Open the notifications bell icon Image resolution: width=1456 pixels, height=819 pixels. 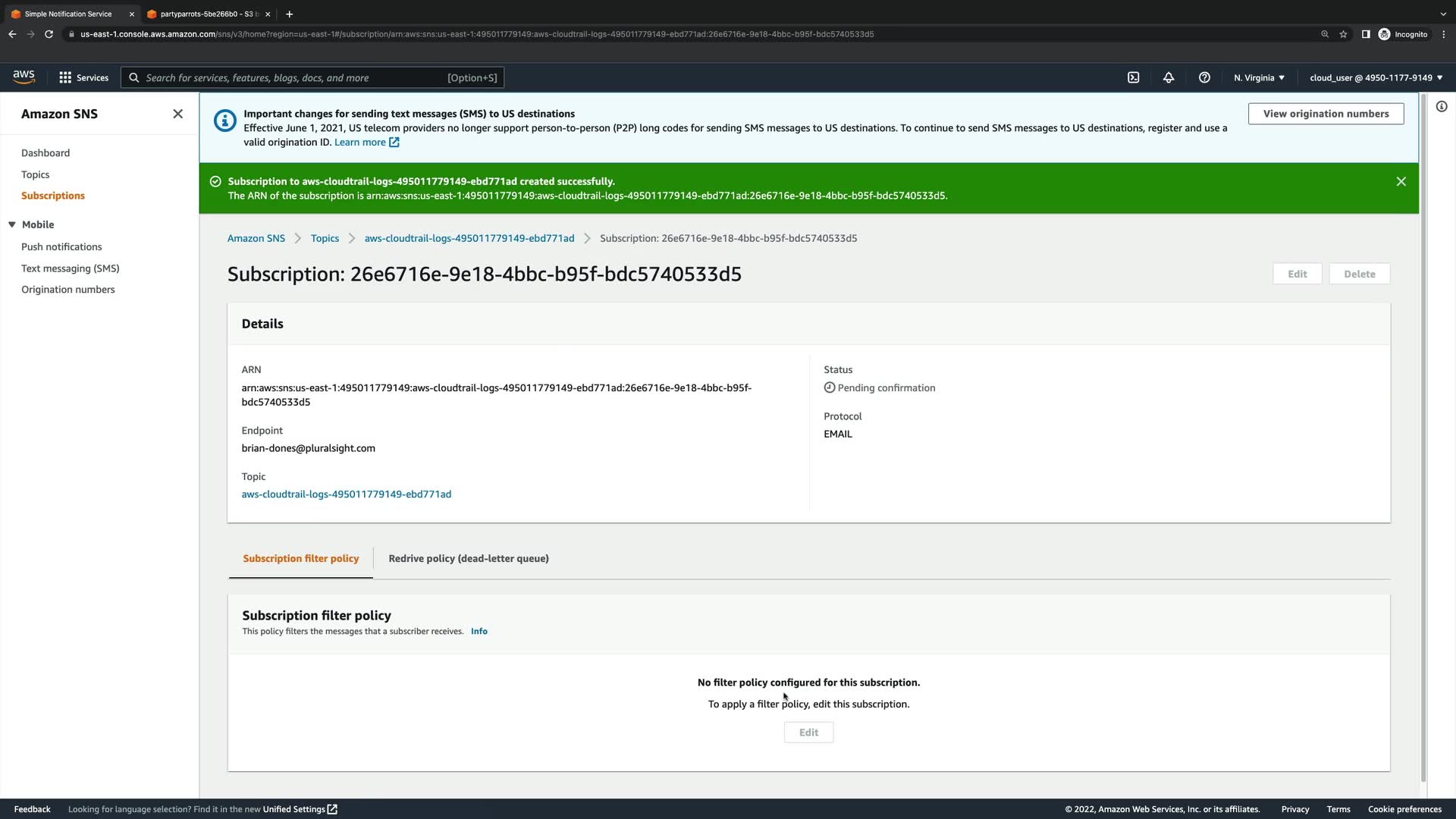coord(1169,77)
